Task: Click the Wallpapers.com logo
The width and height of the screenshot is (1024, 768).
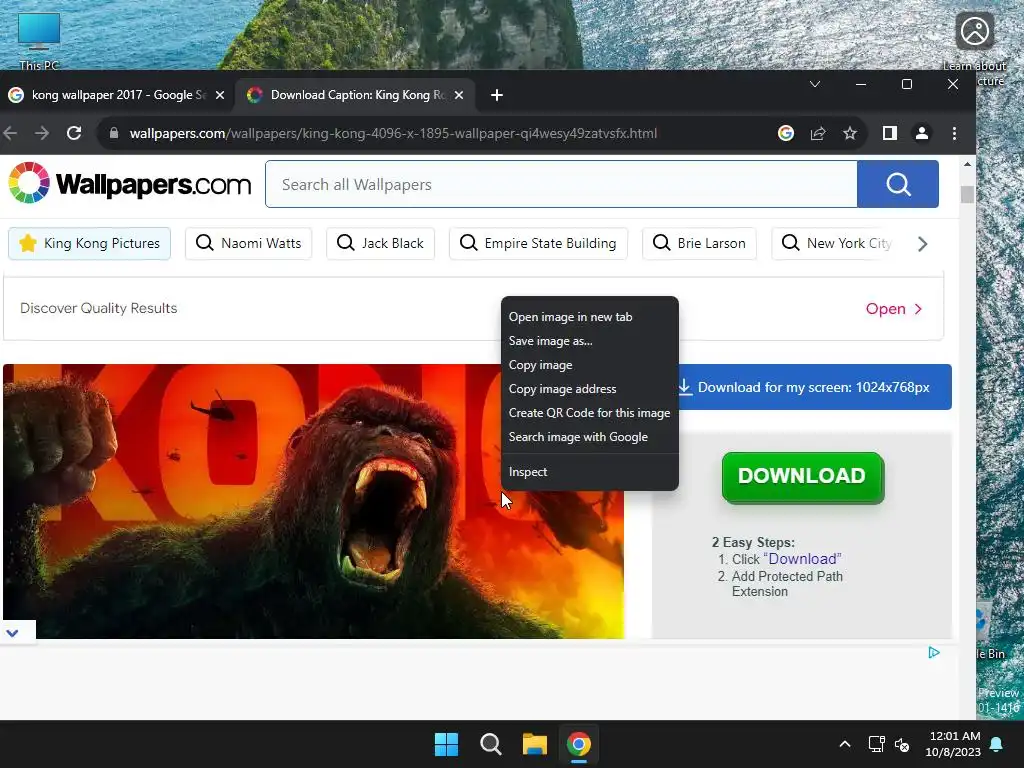Action: click(x=129, y=184)
